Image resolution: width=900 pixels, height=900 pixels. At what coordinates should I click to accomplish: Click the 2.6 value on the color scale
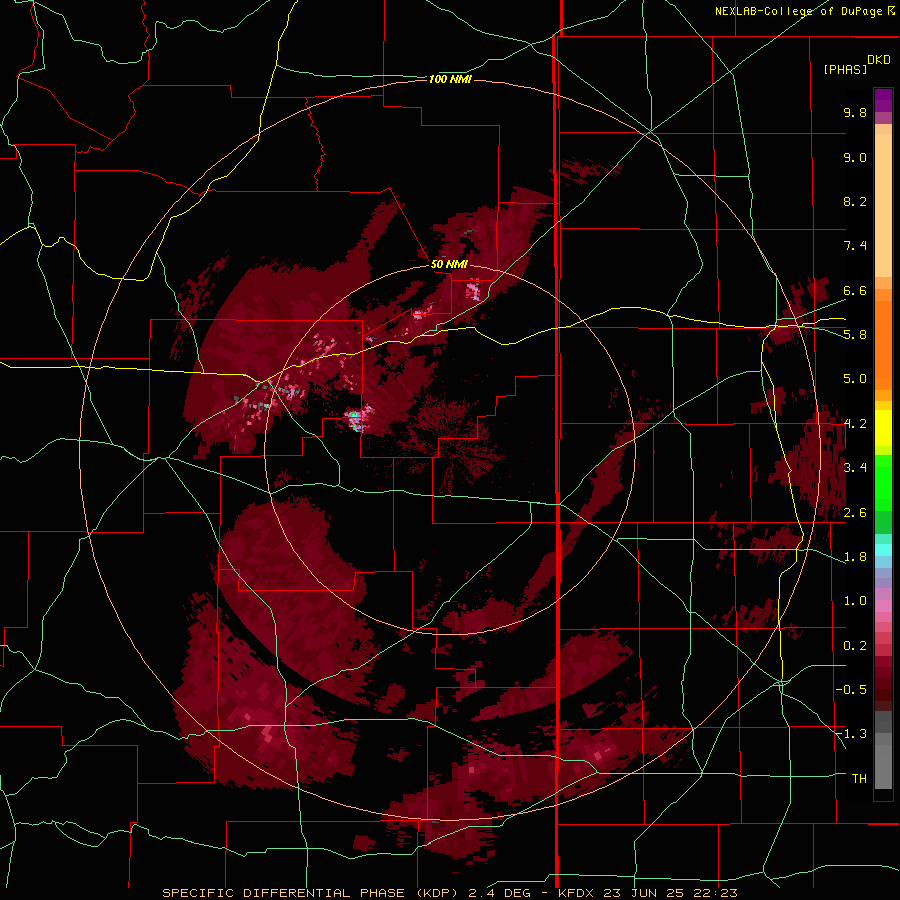tap(855, 513)
